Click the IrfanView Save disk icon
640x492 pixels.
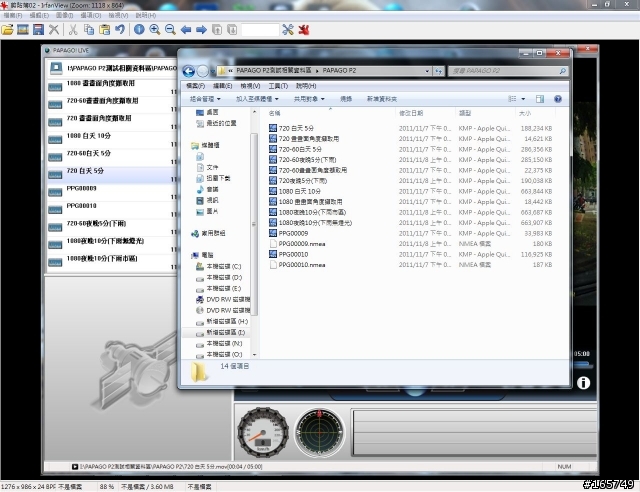pyautogui.click(x=38, y=29)
